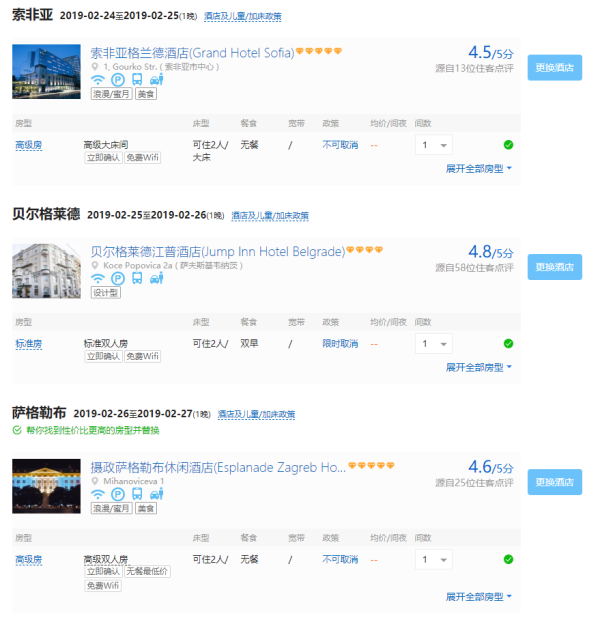Click 4.8/5分 rating of Jump Inn Belgrade
Screen dimensions: 600x618
click(491, 252)
